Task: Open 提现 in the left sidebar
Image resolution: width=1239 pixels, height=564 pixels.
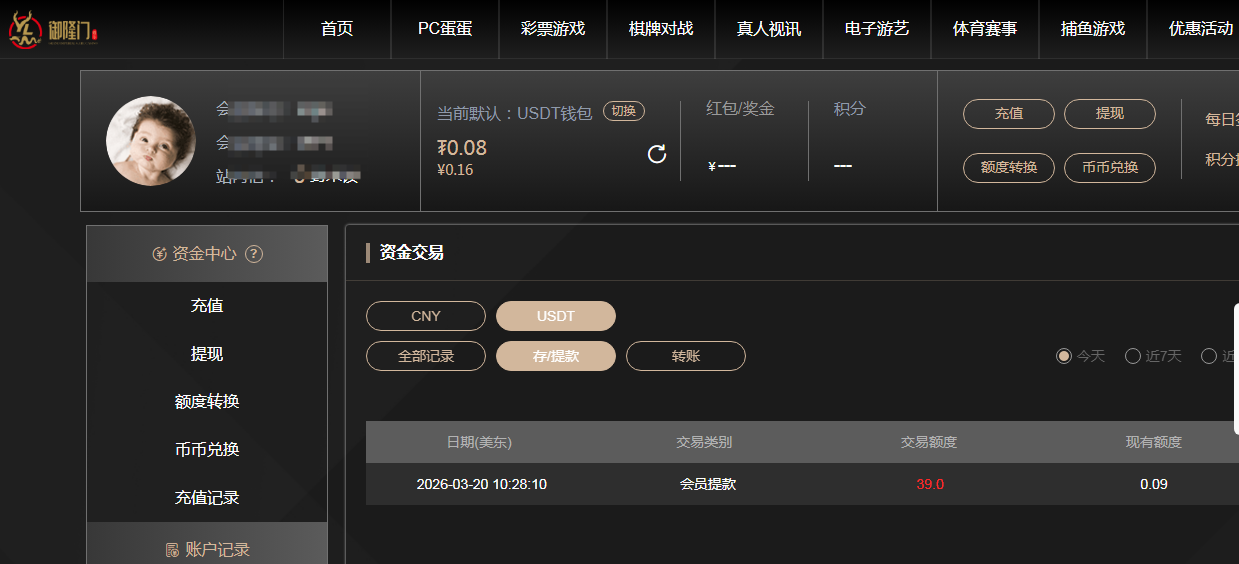Action: tap(207, 354)
